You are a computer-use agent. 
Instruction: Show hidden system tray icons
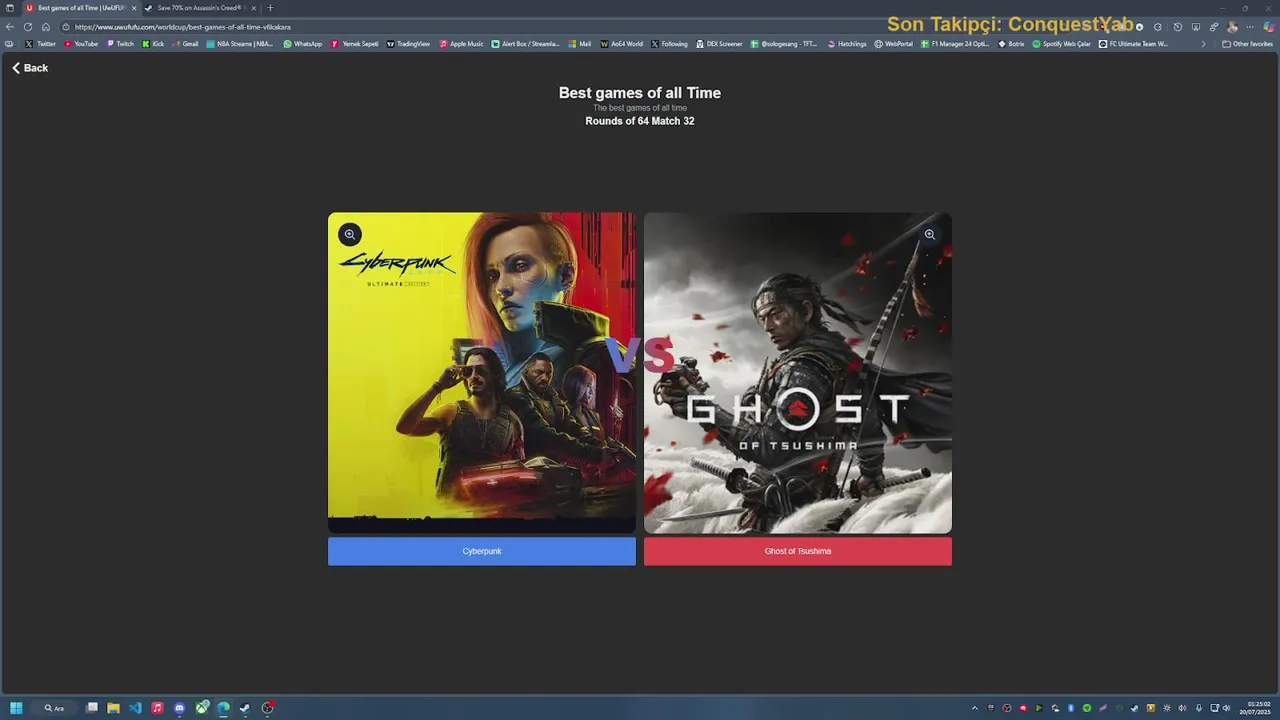tap(975, 708)
